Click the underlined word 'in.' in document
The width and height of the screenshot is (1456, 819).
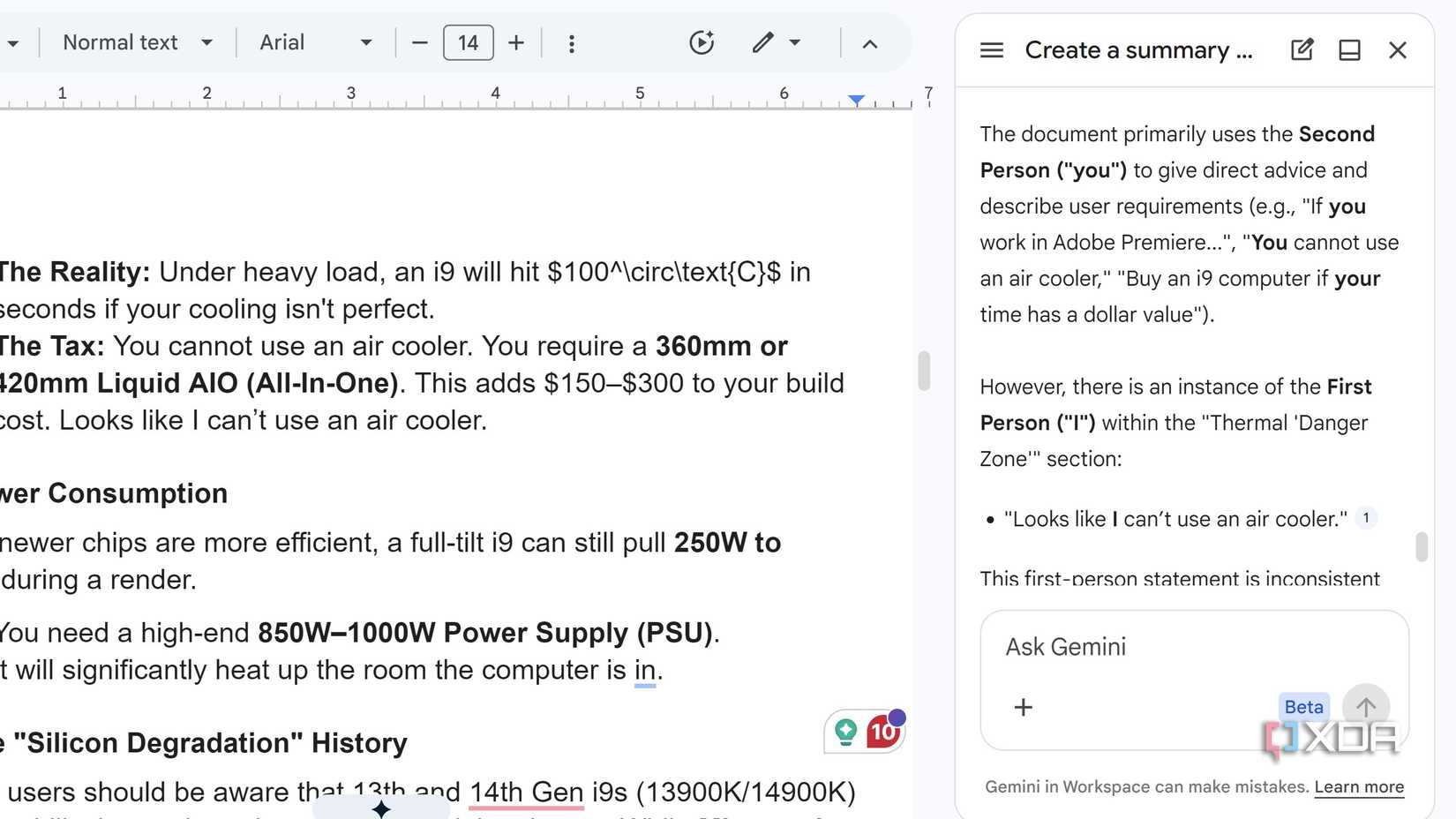point(648,671)
